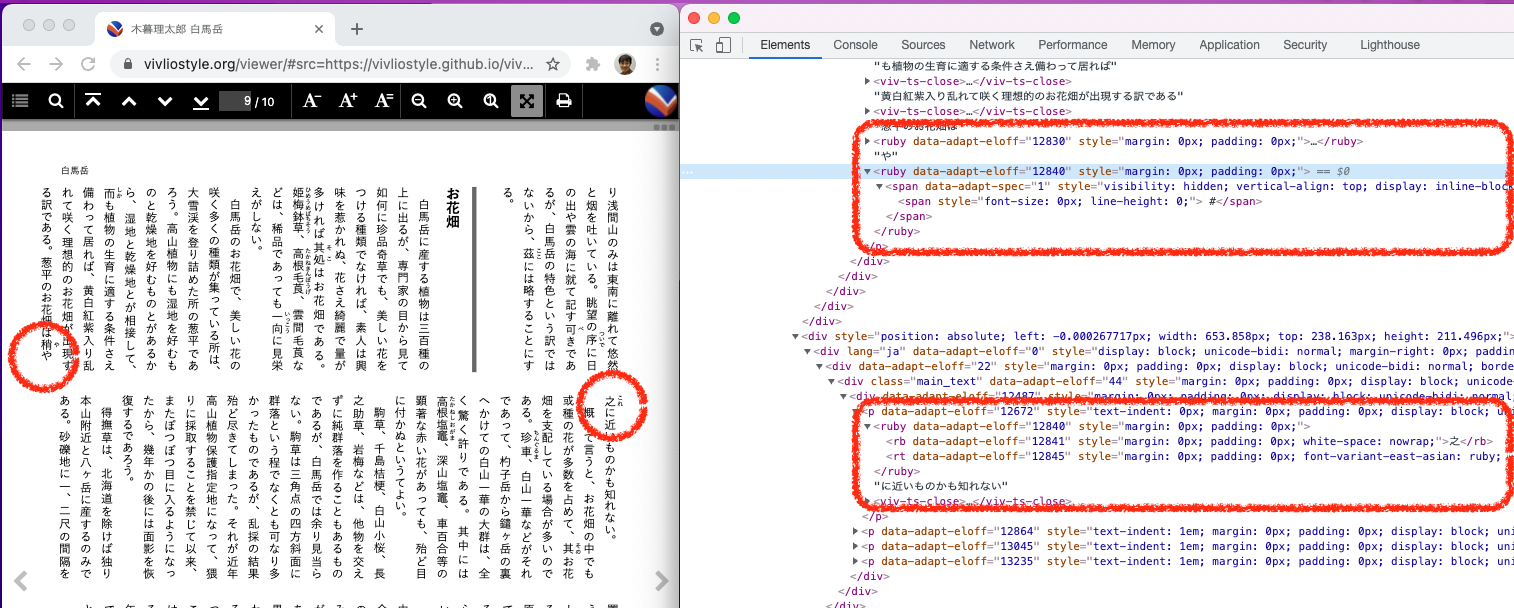Open the Network panel in DevTools
The image size is (1514, 608).
(x=991, y=45)
